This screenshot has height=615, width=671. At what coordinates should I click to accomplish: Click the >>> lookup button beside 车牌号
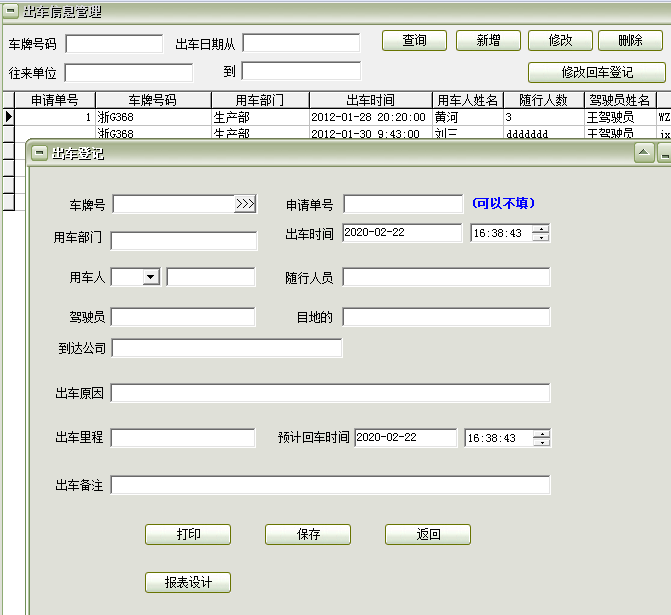pyautogui.click(x=245, y=204)
